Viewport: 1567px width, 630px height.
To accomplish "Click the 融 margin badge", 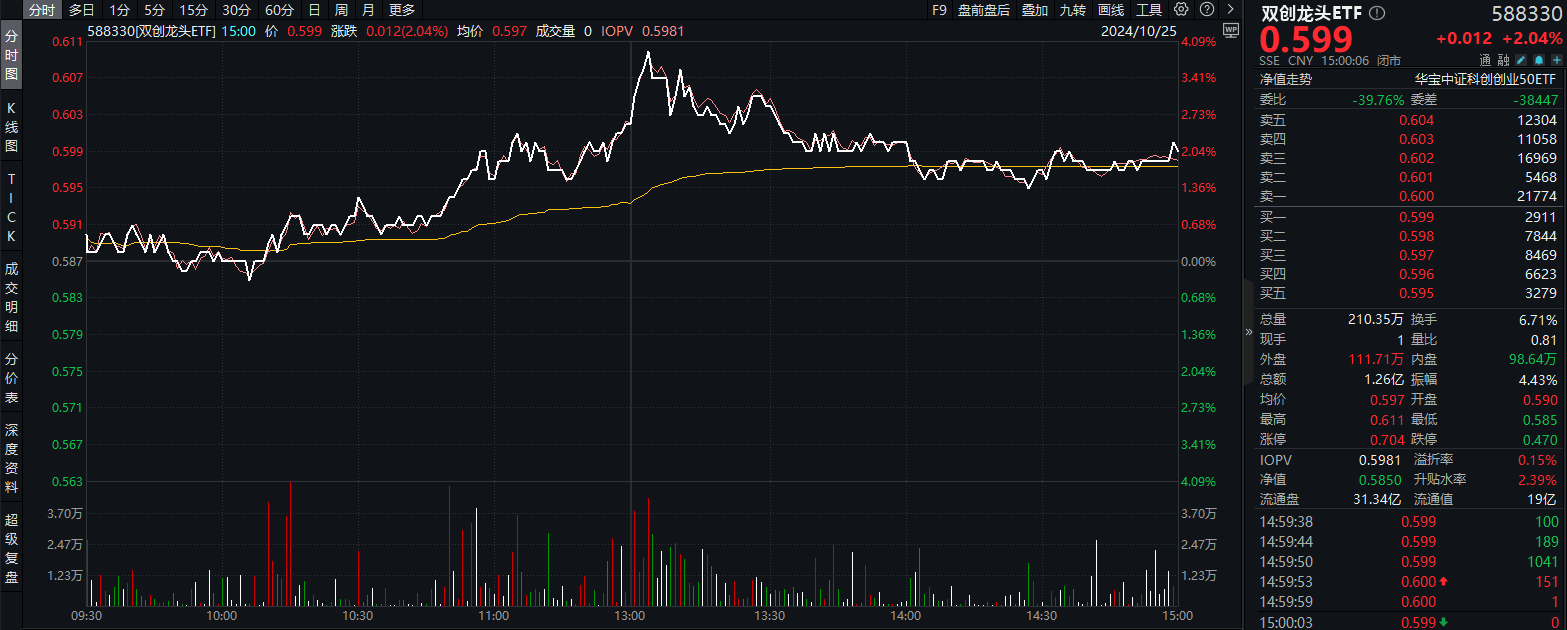I will pos(1503,60).
